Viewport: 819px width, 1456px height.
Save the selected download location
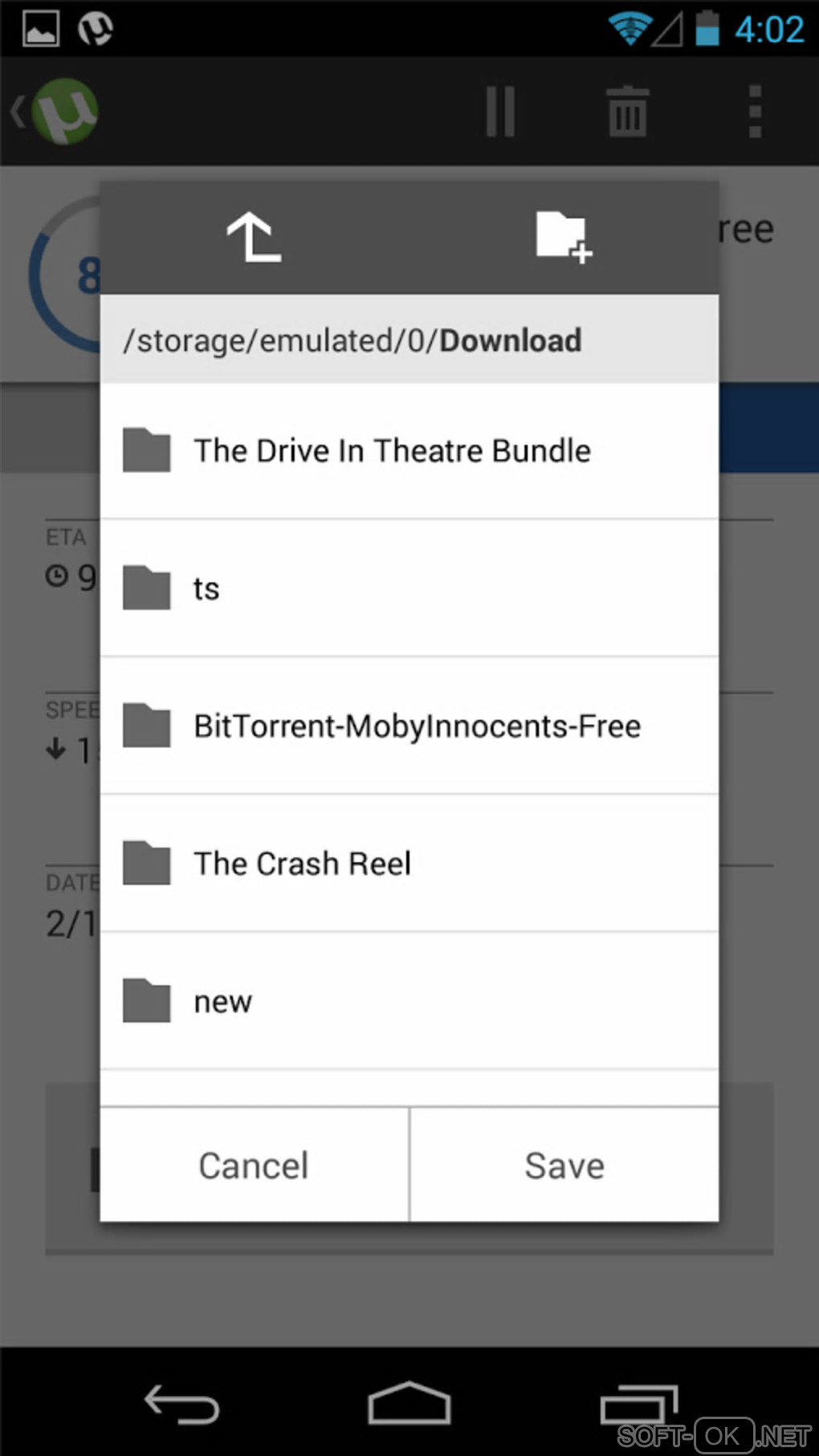tap(564, 1165)
